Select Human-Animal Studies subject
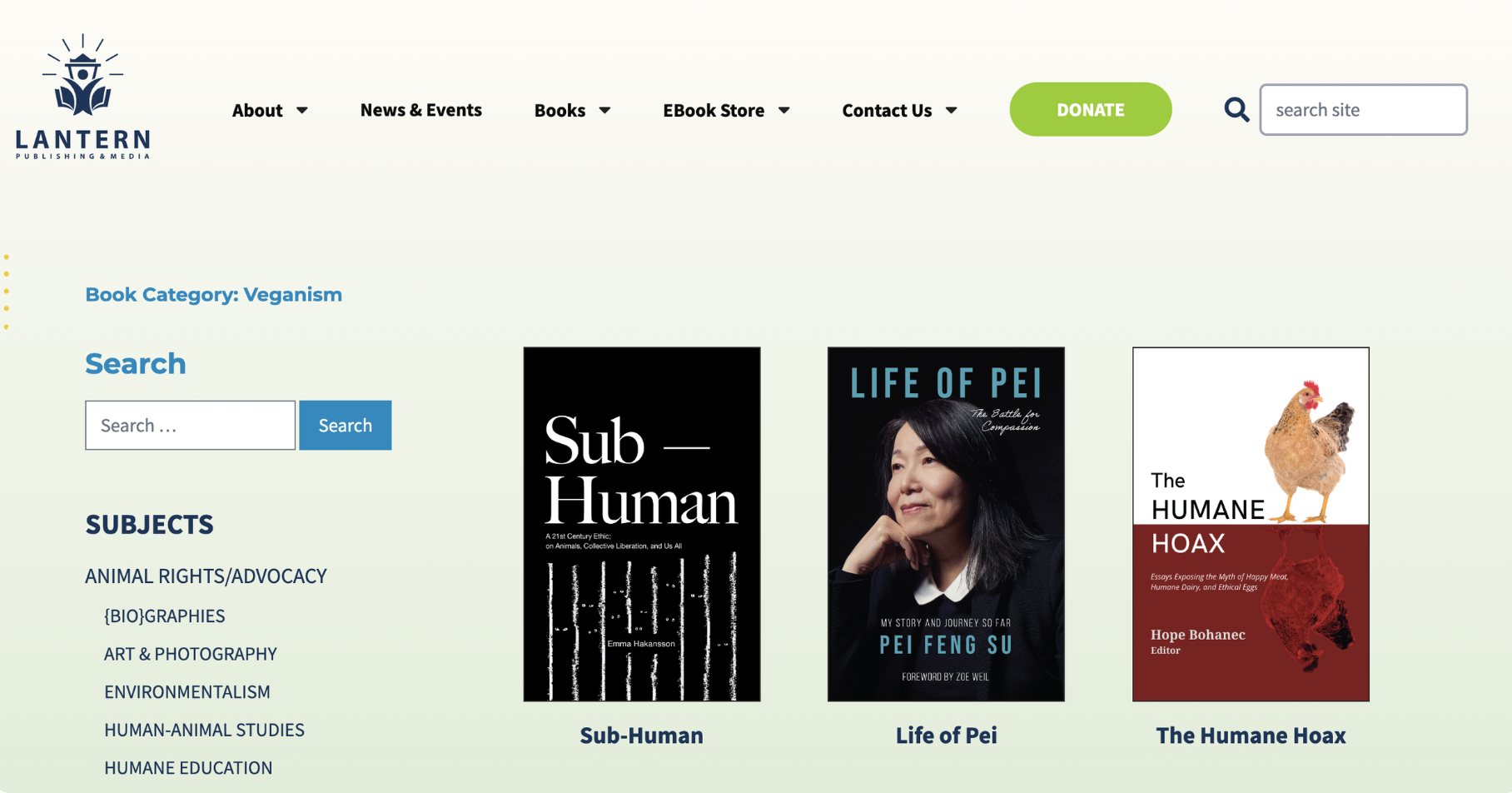 [204, 730]
